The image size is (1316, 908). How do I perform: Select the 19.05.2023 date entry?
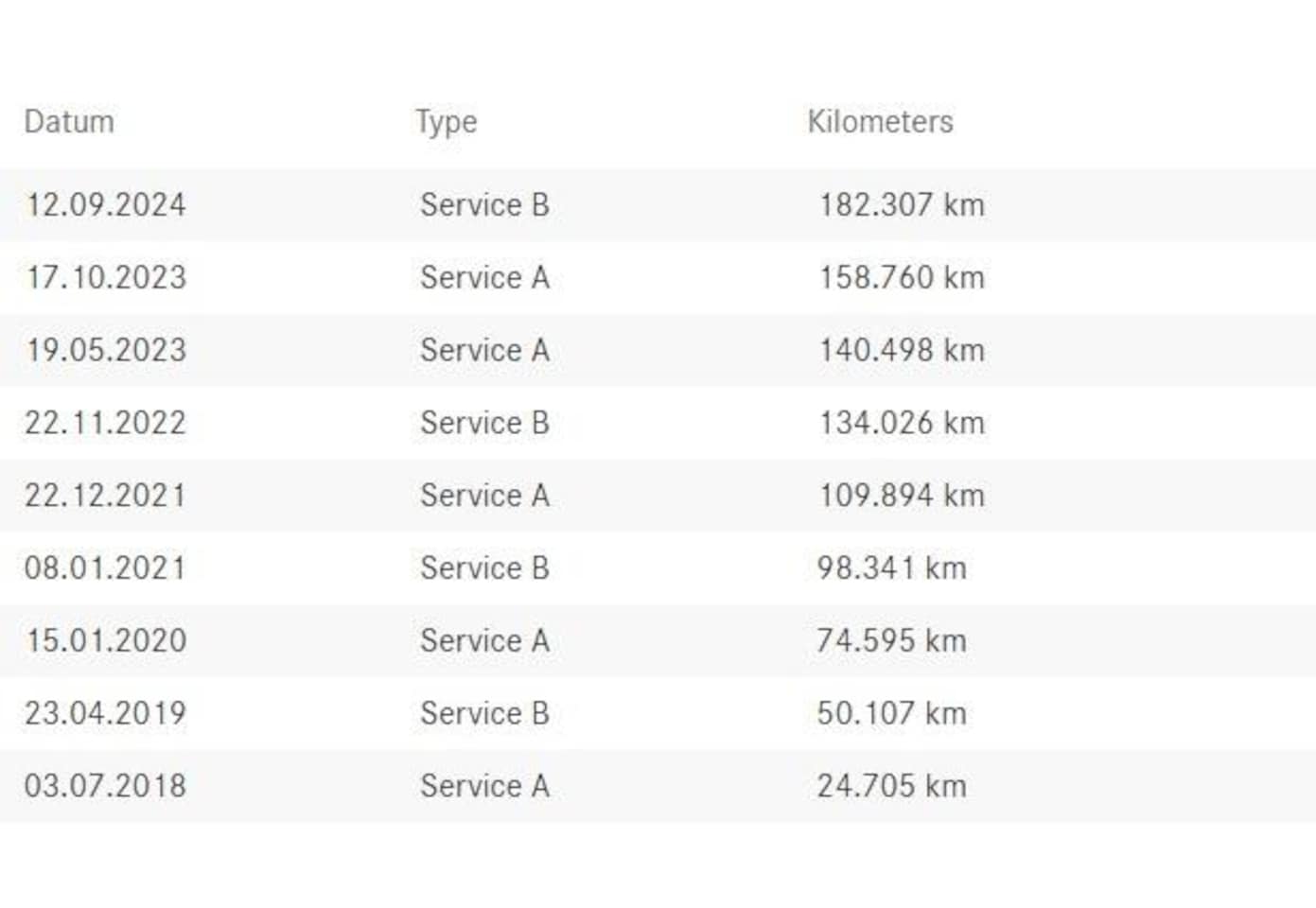point(106,351)
